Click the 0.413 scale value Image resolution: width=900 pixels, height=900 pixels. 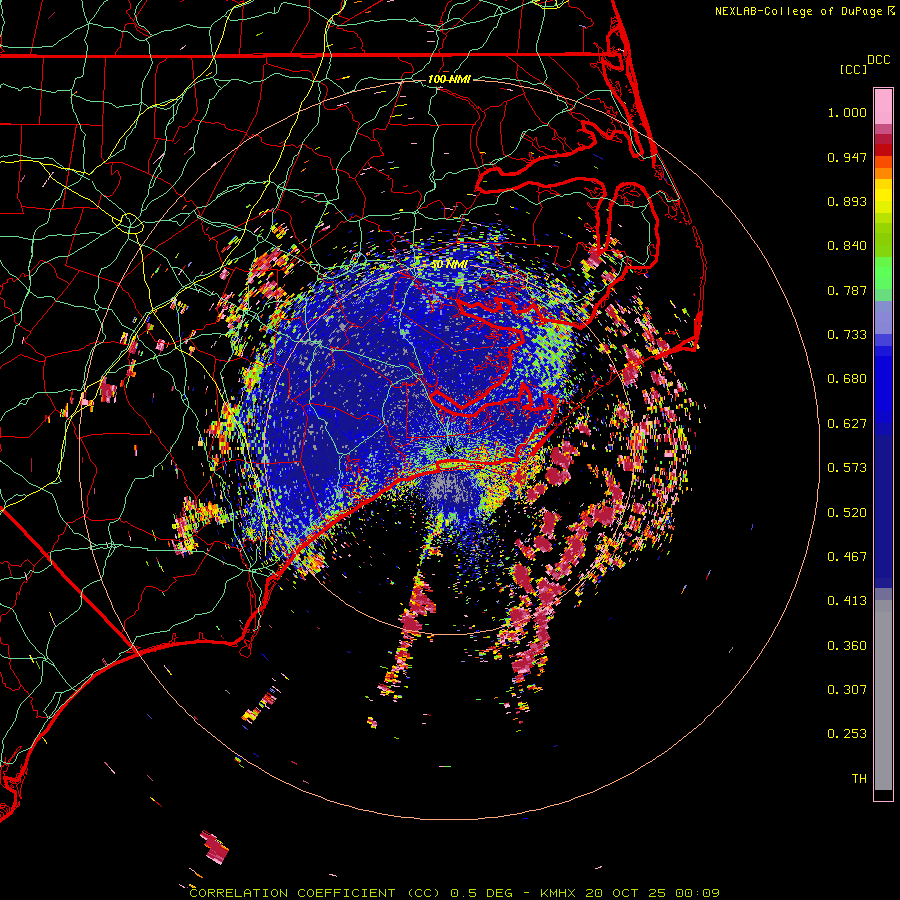(847, 601)
